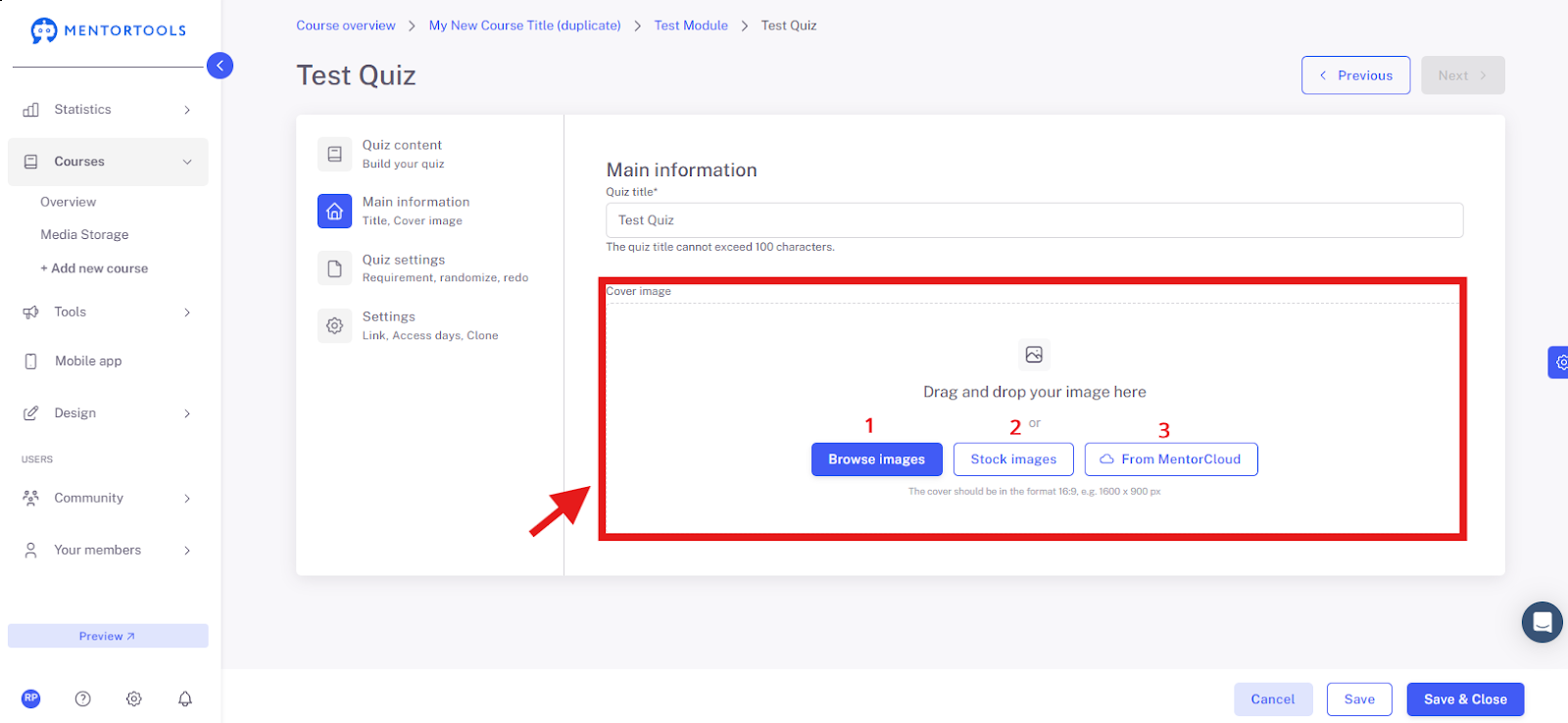Screen dimensions: 1568x723
Task: Click the Cancel button
Action: click(1273, 699)
